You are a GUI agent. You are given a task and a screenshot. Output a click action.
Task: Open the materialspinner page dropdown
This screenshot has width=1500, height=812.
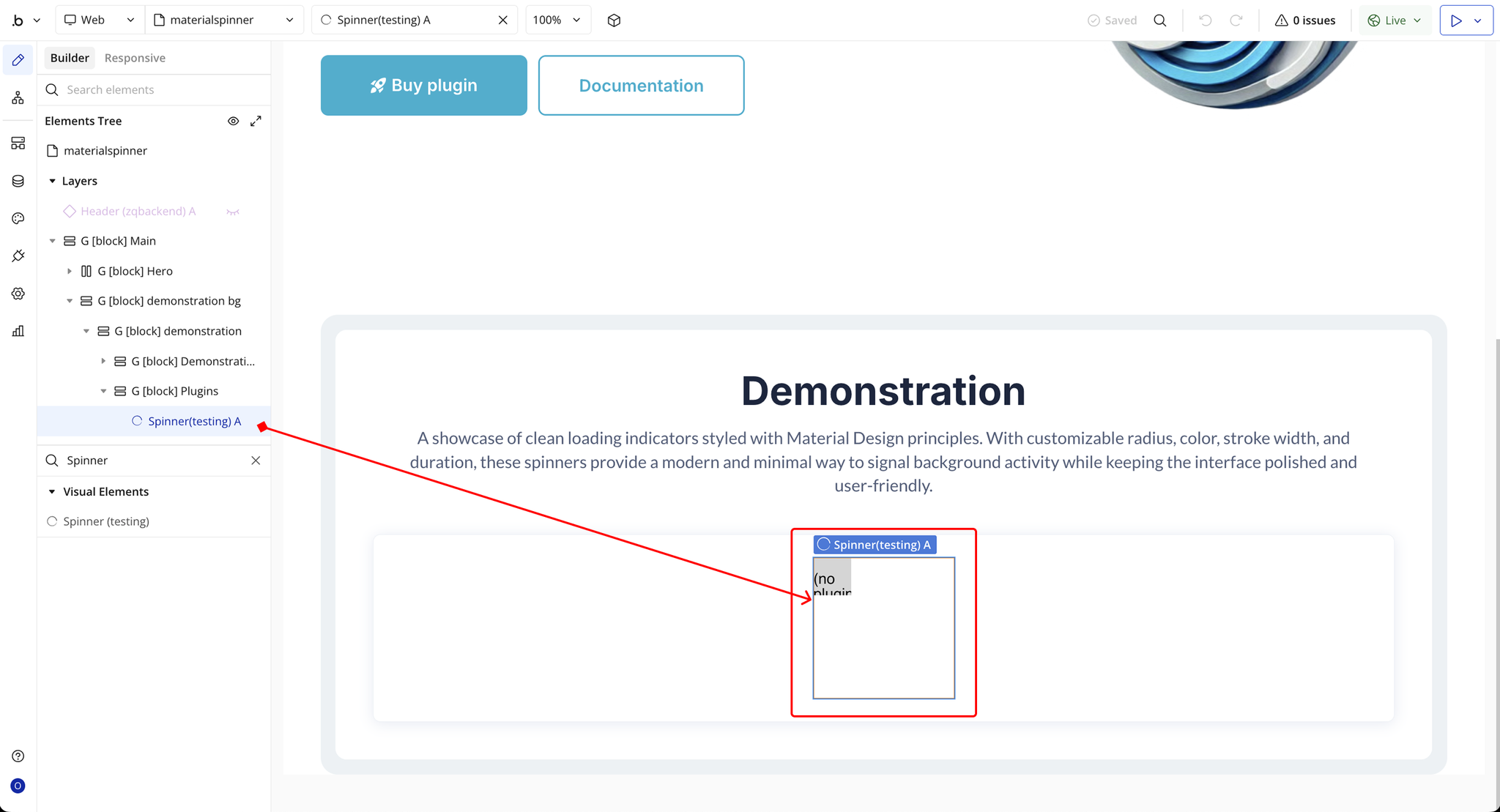[223, 21]
